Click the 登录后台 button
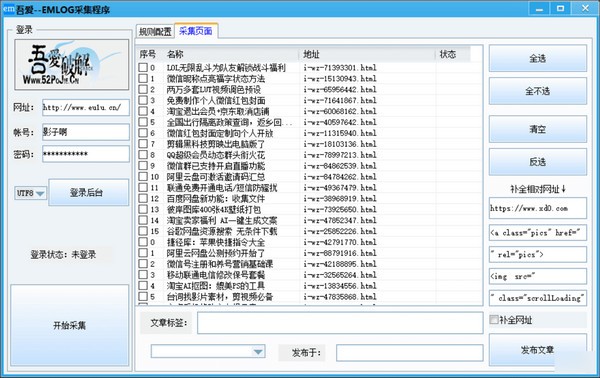The height and width of the screenshot is (378, 600). [x=88, y=192]
